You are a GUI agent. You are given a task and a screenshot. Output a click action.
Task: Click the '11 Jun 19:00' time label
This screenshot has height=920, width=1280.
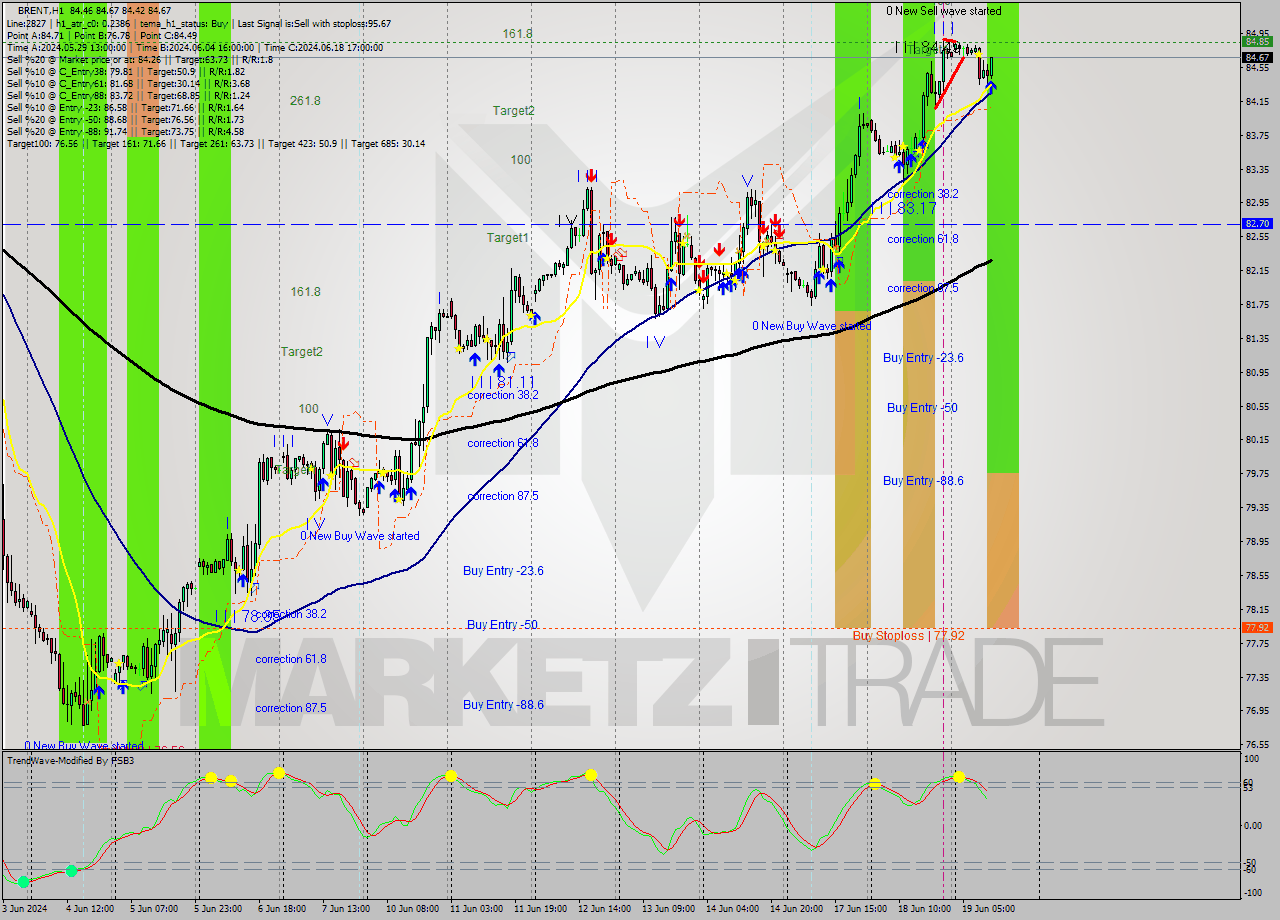(x=541, y=909)
